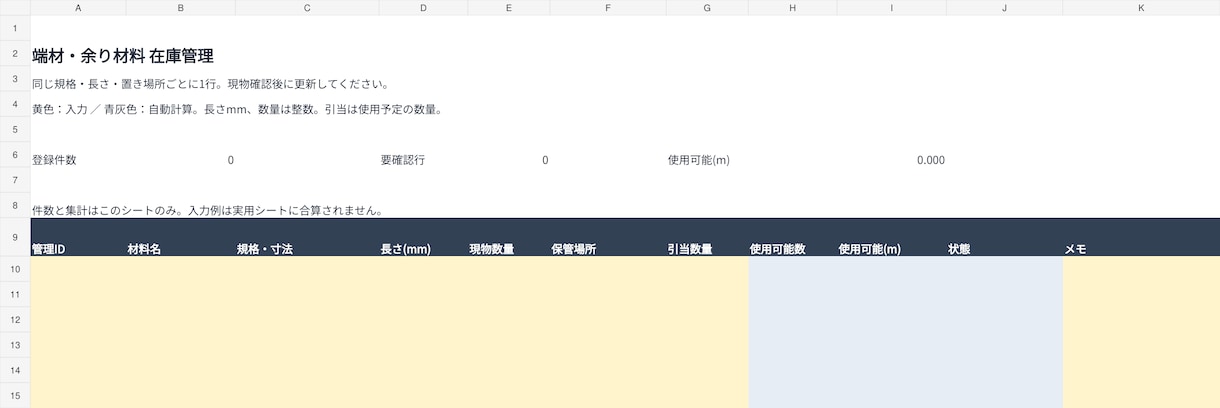Select column H header

click(x=792, y=7)
